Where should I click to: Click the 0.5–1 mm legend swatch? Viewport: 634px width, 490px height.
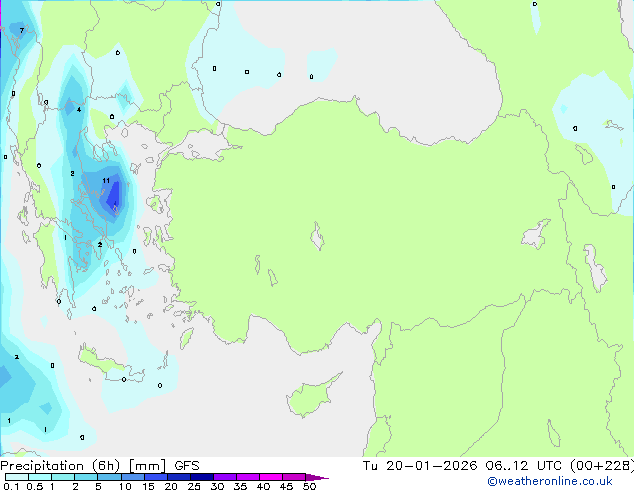click(40, 477)
